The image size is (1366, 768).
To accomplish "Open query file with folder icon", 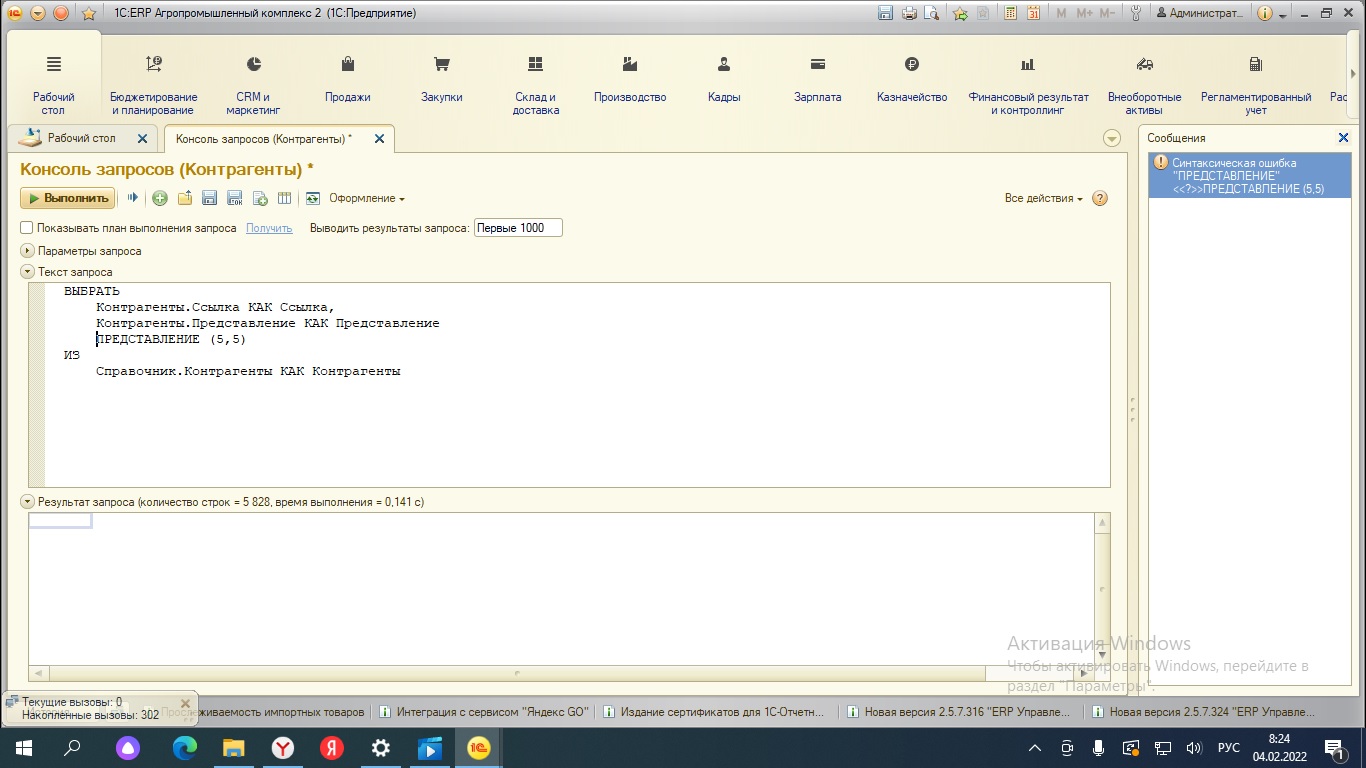I will pyautogui.click(x=185, y=198).
